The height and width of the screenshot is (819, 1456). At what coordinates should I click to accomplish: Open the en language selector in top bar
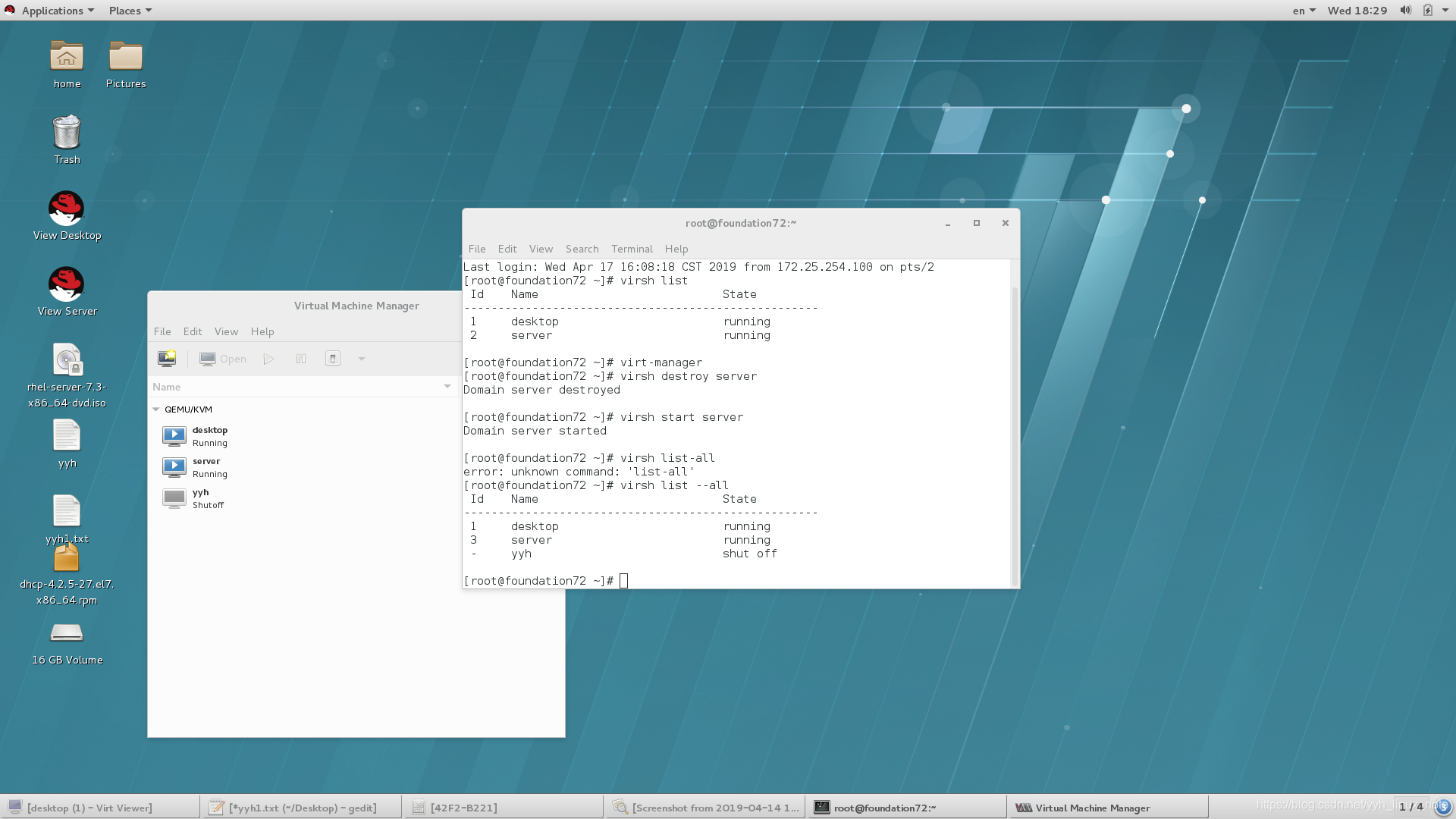(x=1304, y=10)
